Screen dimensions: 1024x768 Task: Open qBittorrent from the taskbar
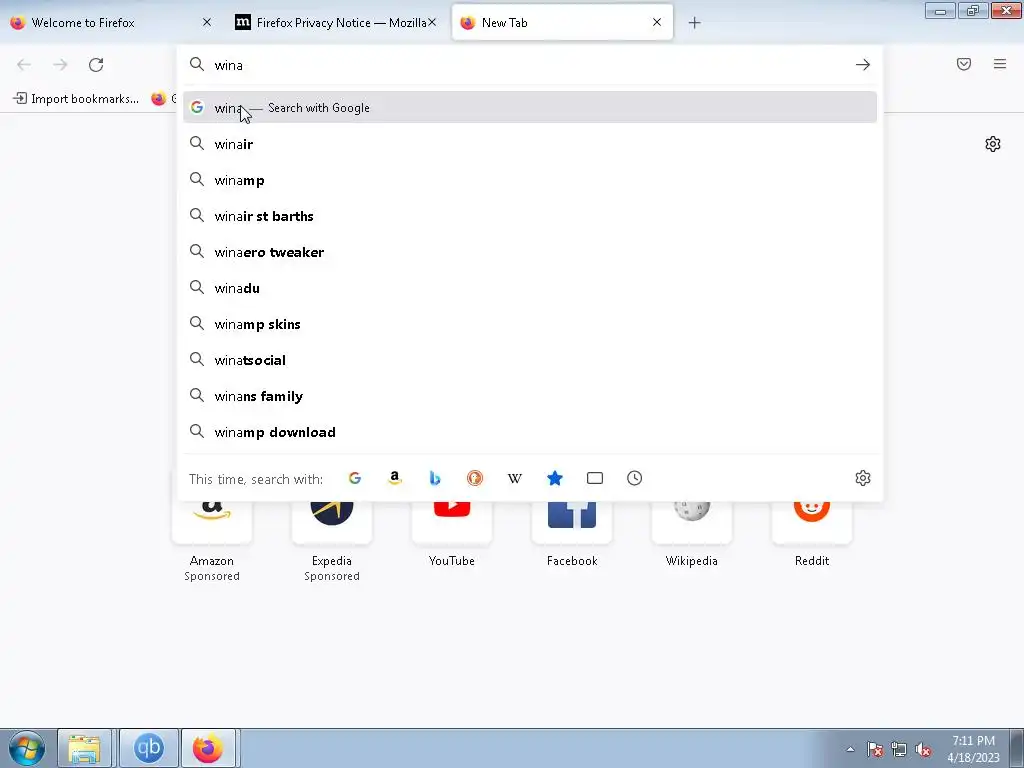(149, 748)
